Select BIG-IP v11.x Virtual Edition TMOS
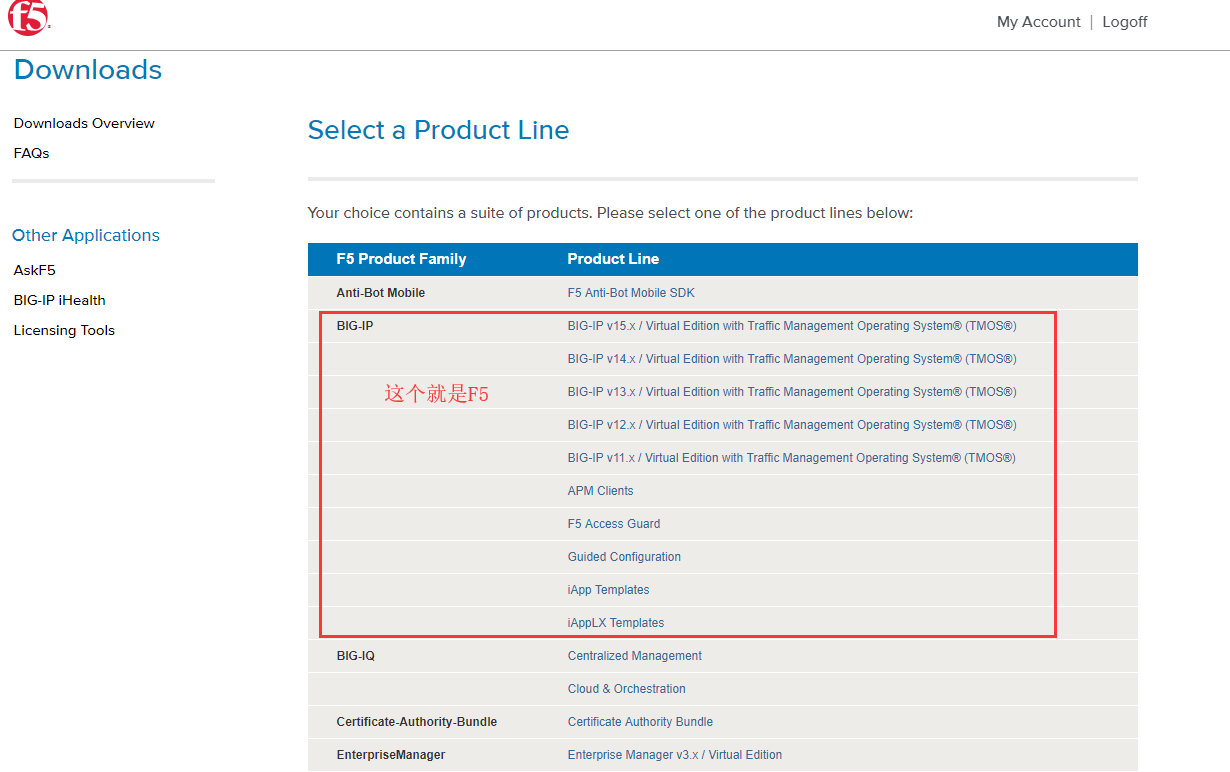 click(x=792, y=458)
